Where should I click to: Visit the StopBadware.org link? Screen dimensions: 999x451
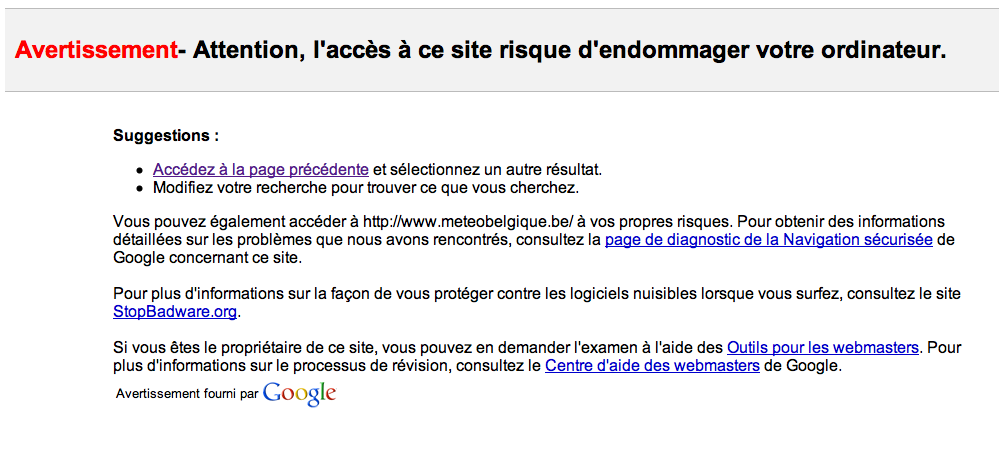click(x=175, y=312)
